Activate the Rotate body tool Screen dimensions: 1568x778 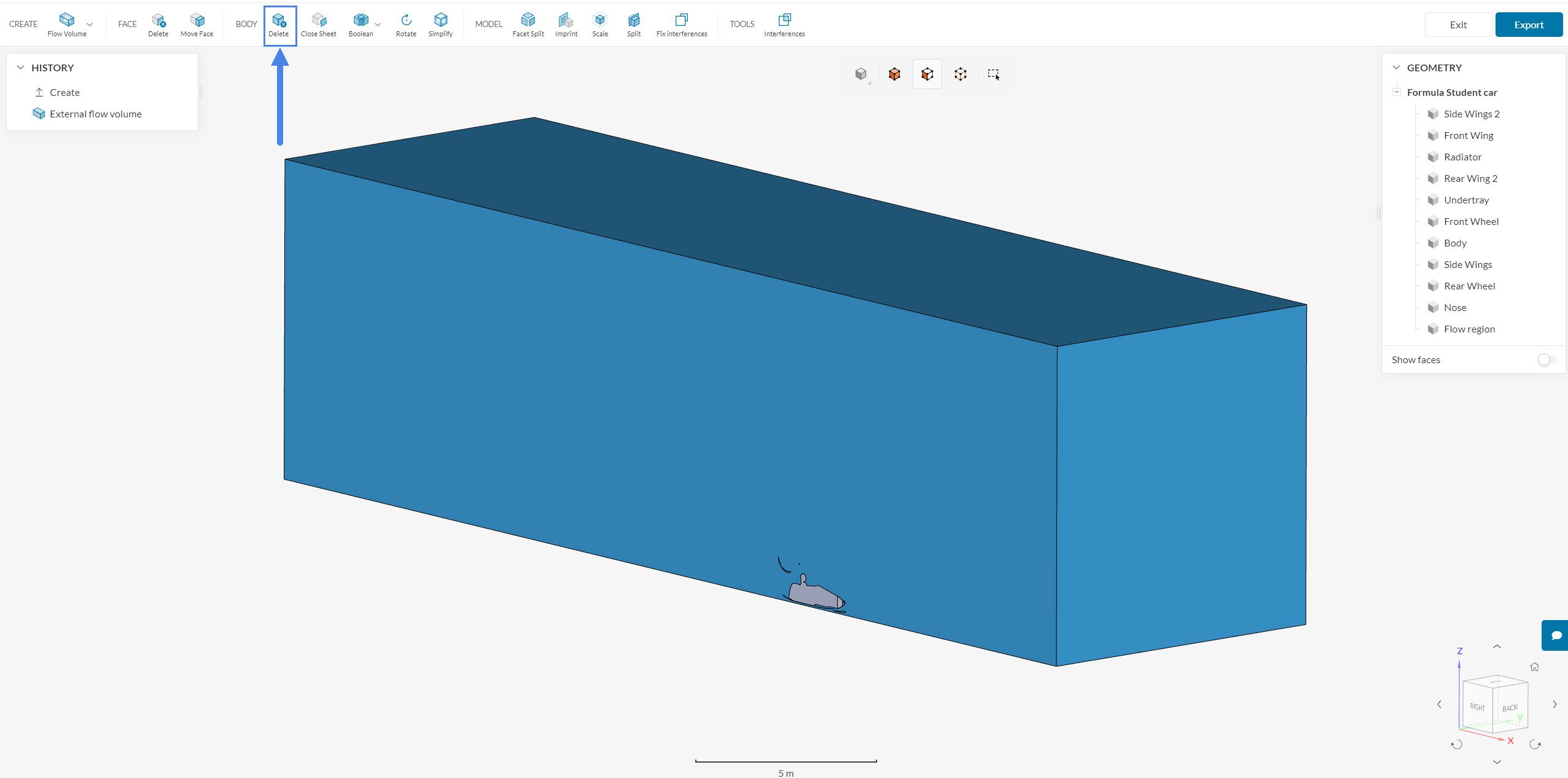coord(406,25)
